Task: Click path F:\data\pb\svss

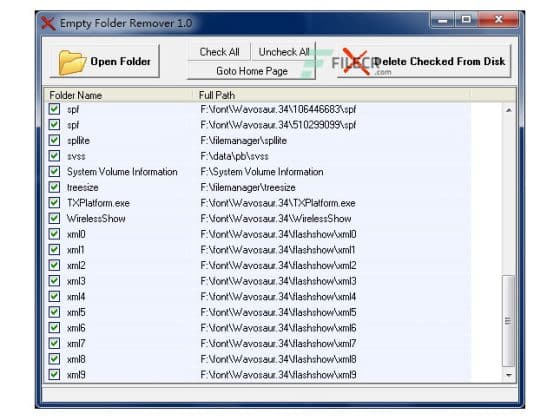Action: point(234,156)
